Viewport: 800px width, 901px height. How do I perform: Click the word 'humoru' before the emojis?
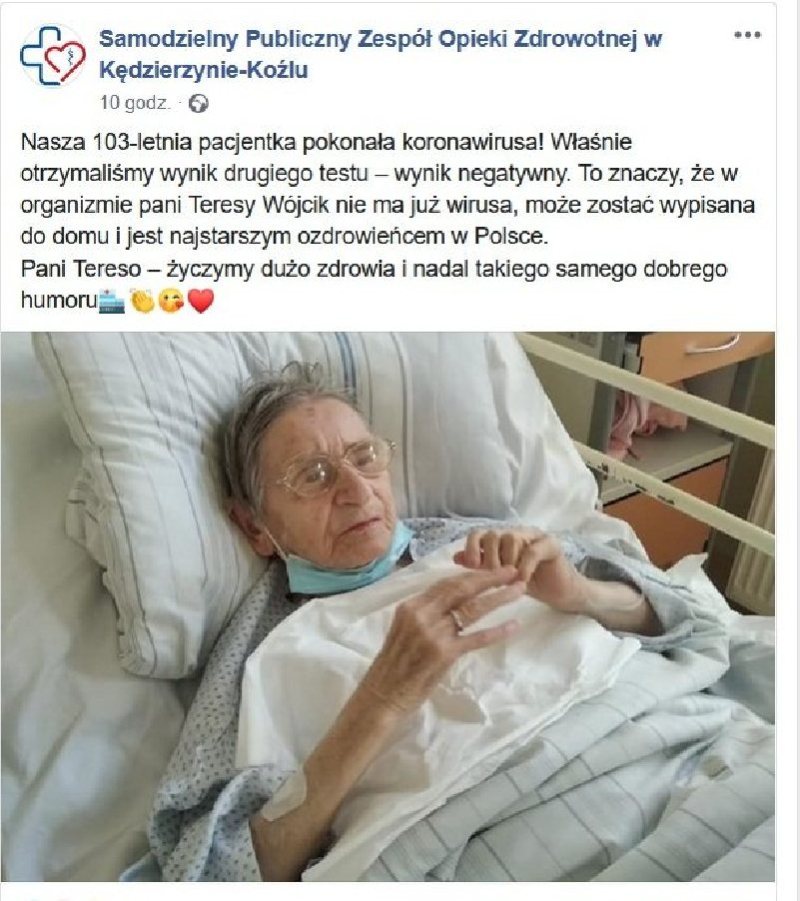tap(59, 300)
